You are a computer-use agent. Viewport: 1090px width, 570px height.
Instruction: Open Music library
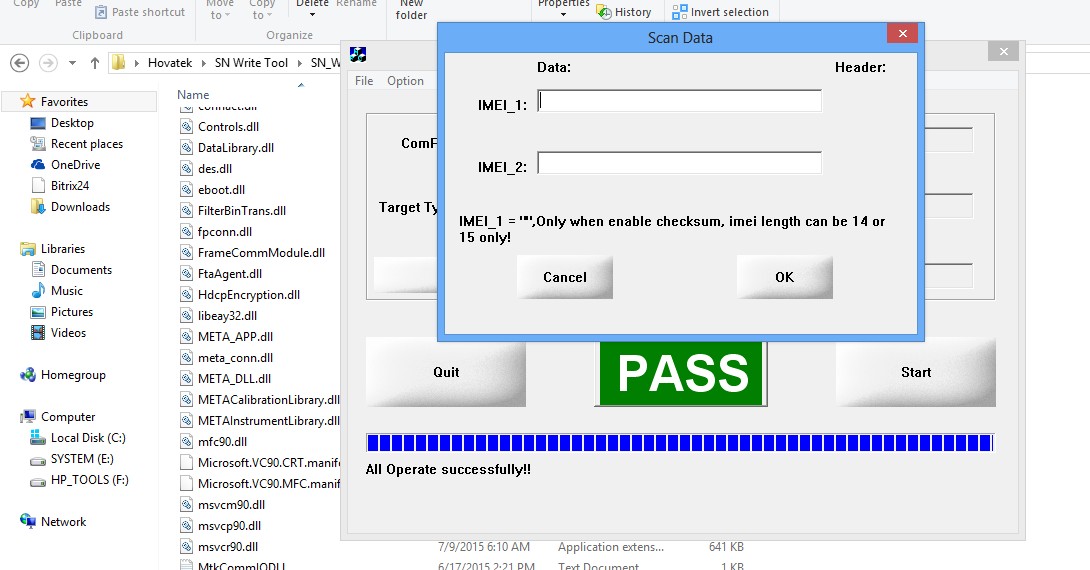click(66, 291)
